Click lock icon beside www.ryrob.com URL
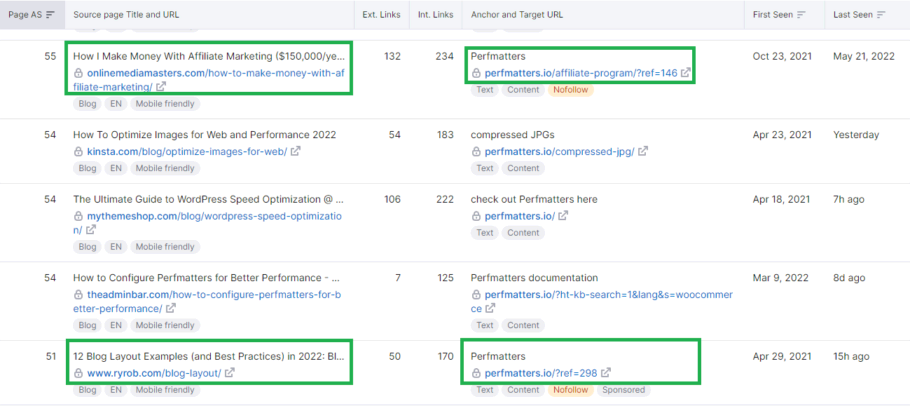Screen dimensions: 910x406 pyautogui.click(x=78, y=373)
